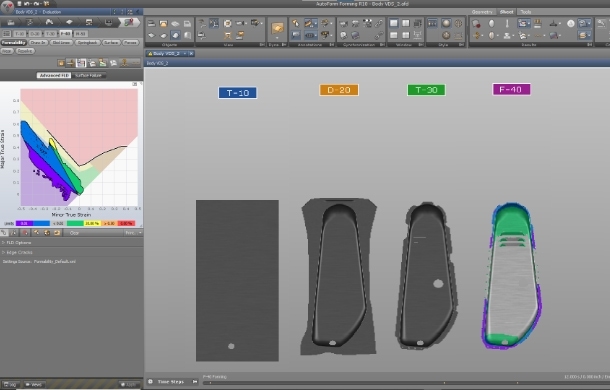
Task: Toggle the speech bubble annotation icon
Action: 296,35
